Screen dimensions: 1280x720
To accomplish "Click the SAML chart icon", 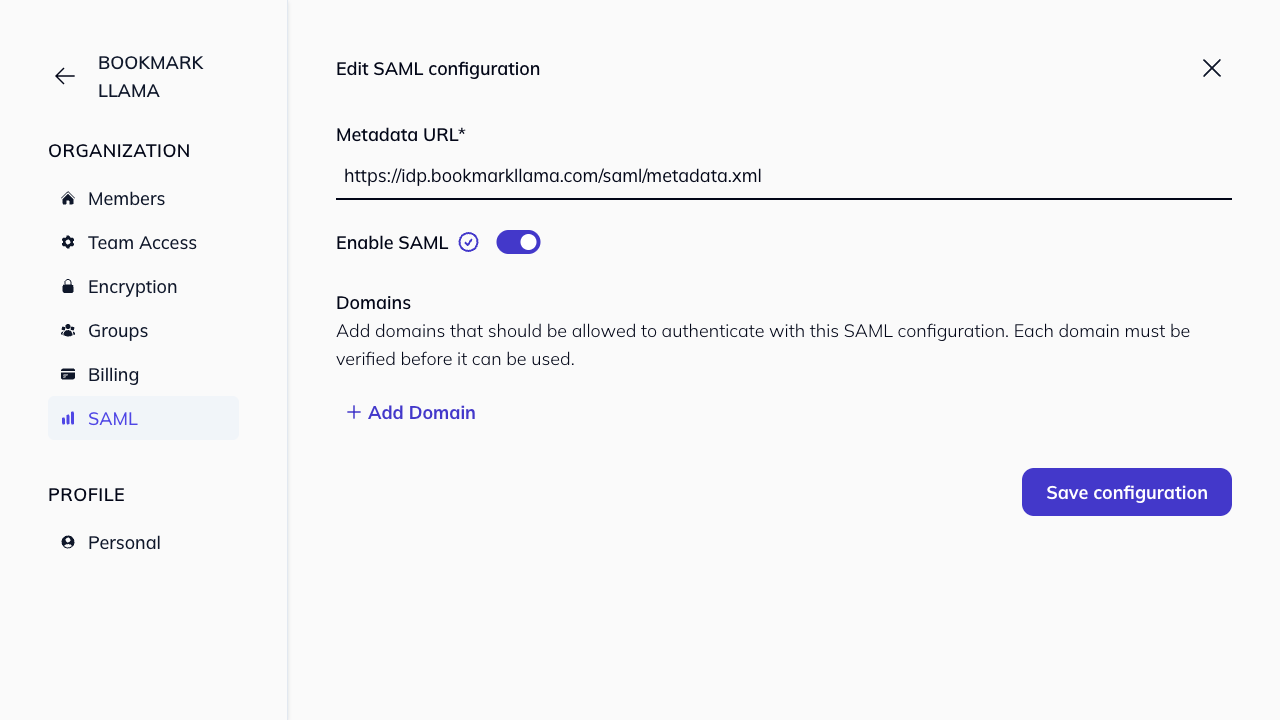I will coord(67,418).
